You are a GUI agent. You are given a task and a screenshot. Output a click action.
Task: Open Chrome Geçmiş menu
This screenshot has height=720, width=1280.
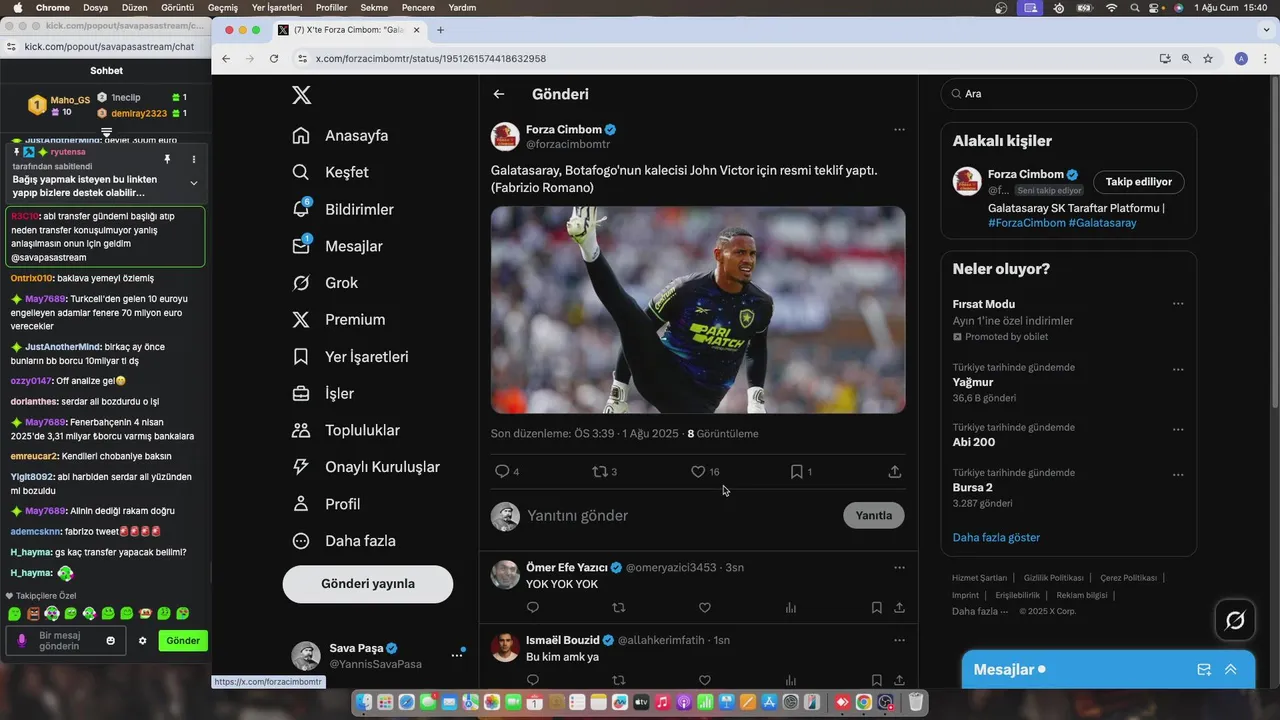click(222, 7)
